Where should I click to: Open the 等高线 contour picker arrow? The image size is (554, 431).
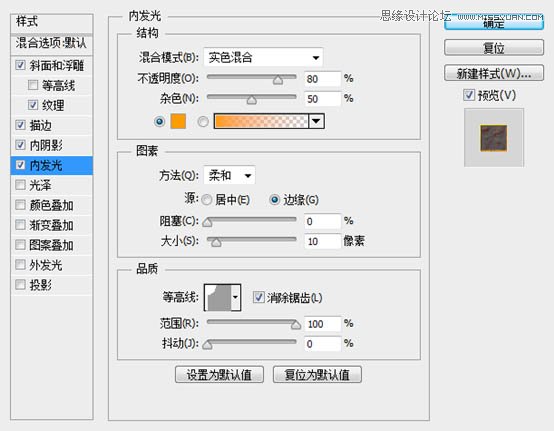235,297
